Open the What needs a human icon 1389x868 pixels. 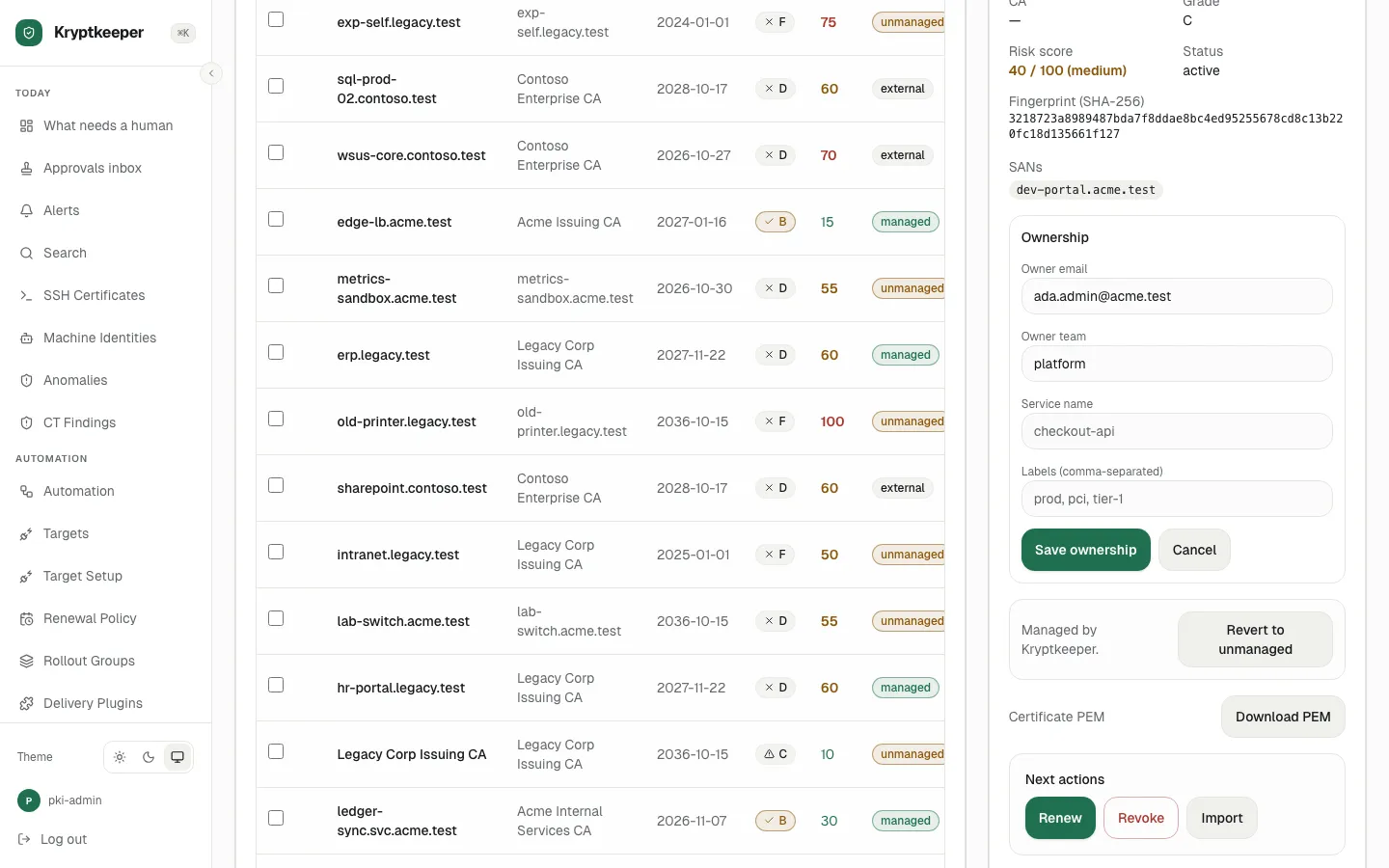[x=26, y=125]
